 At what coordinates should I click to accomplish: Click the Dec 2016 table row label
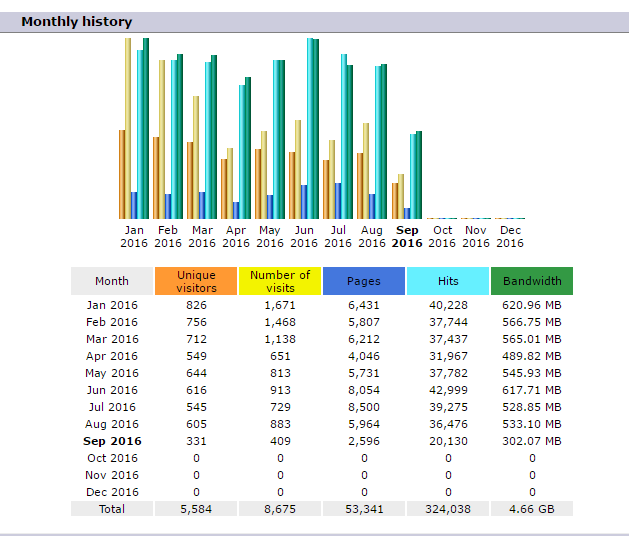point(112,492)
